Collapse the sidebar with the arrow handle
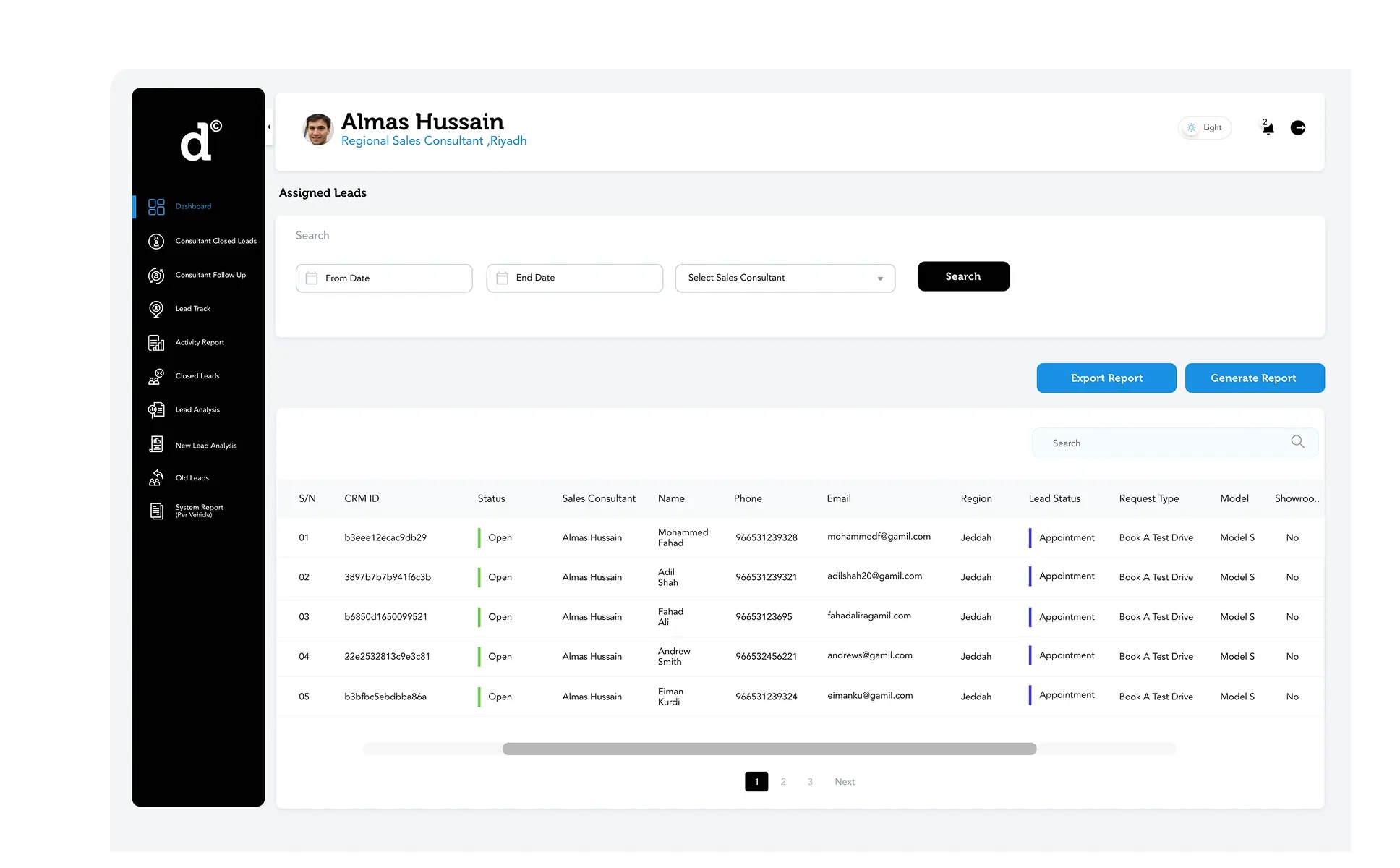Screen dimensions: 1400x868 (269, 127)
